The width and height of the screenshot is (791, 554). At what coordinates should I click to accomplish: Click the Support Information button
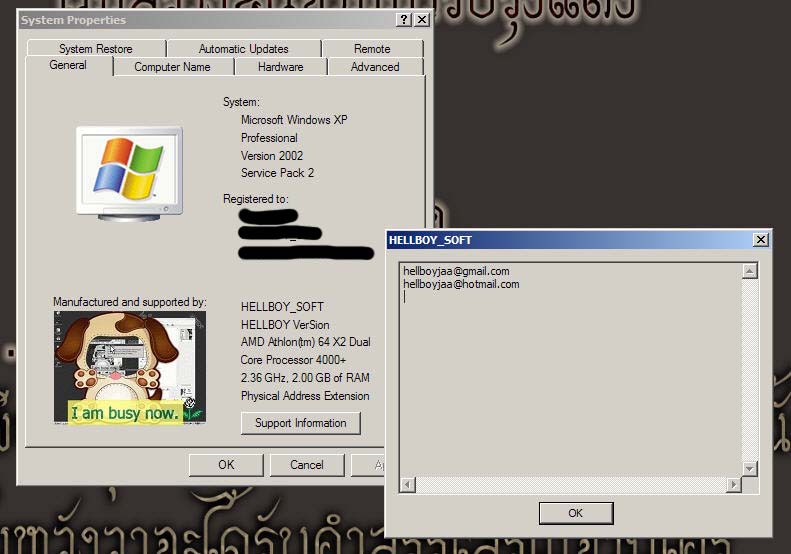pos(301,423)
